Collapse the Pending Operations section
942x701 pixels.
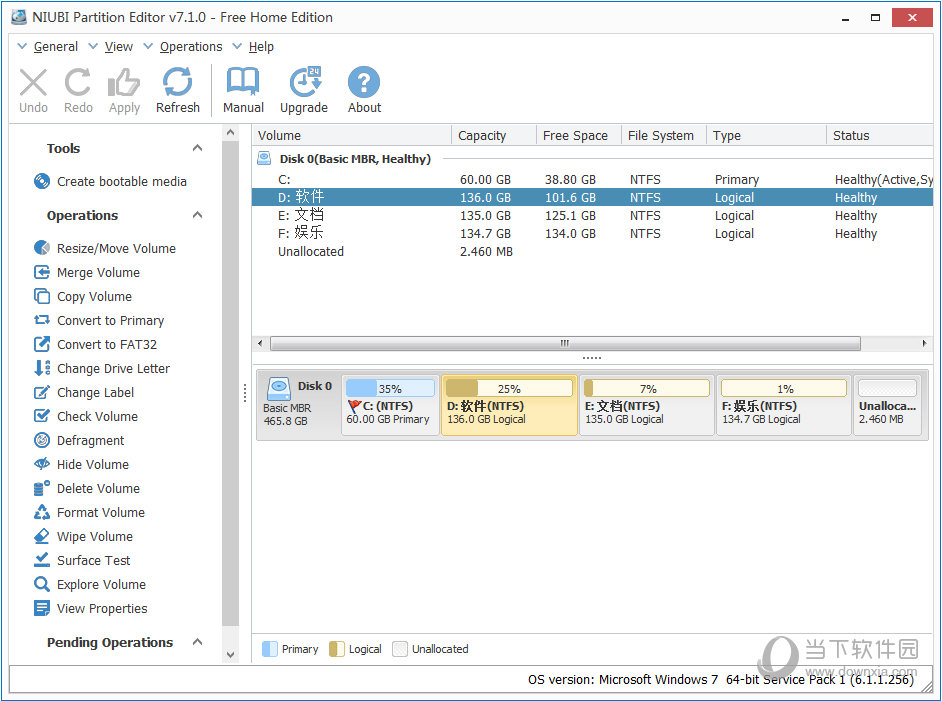pyautogui.click(x=197, y=643)
